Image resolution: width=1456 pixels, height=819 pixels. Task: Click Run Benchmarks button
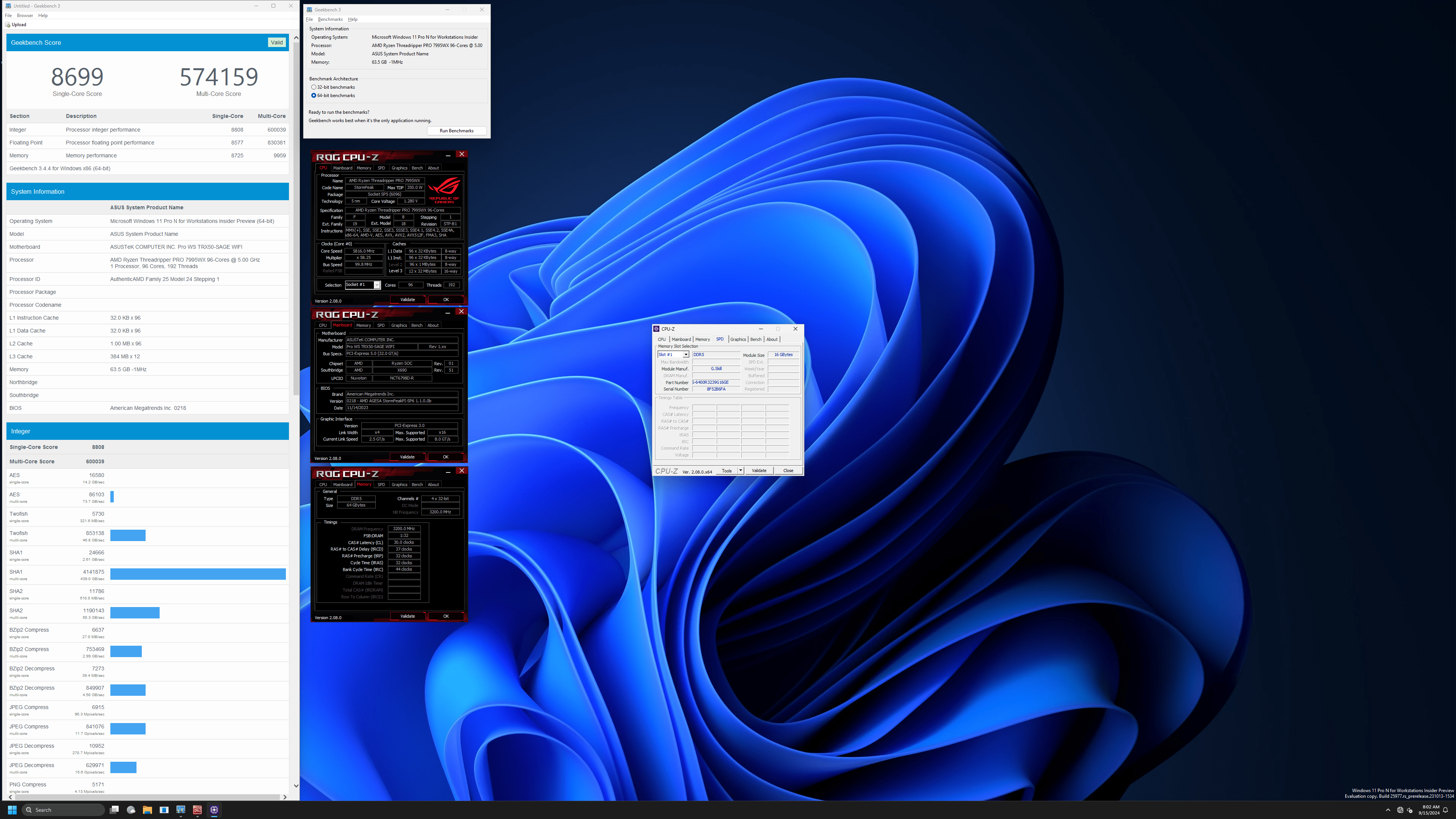[x=457, y=130]
